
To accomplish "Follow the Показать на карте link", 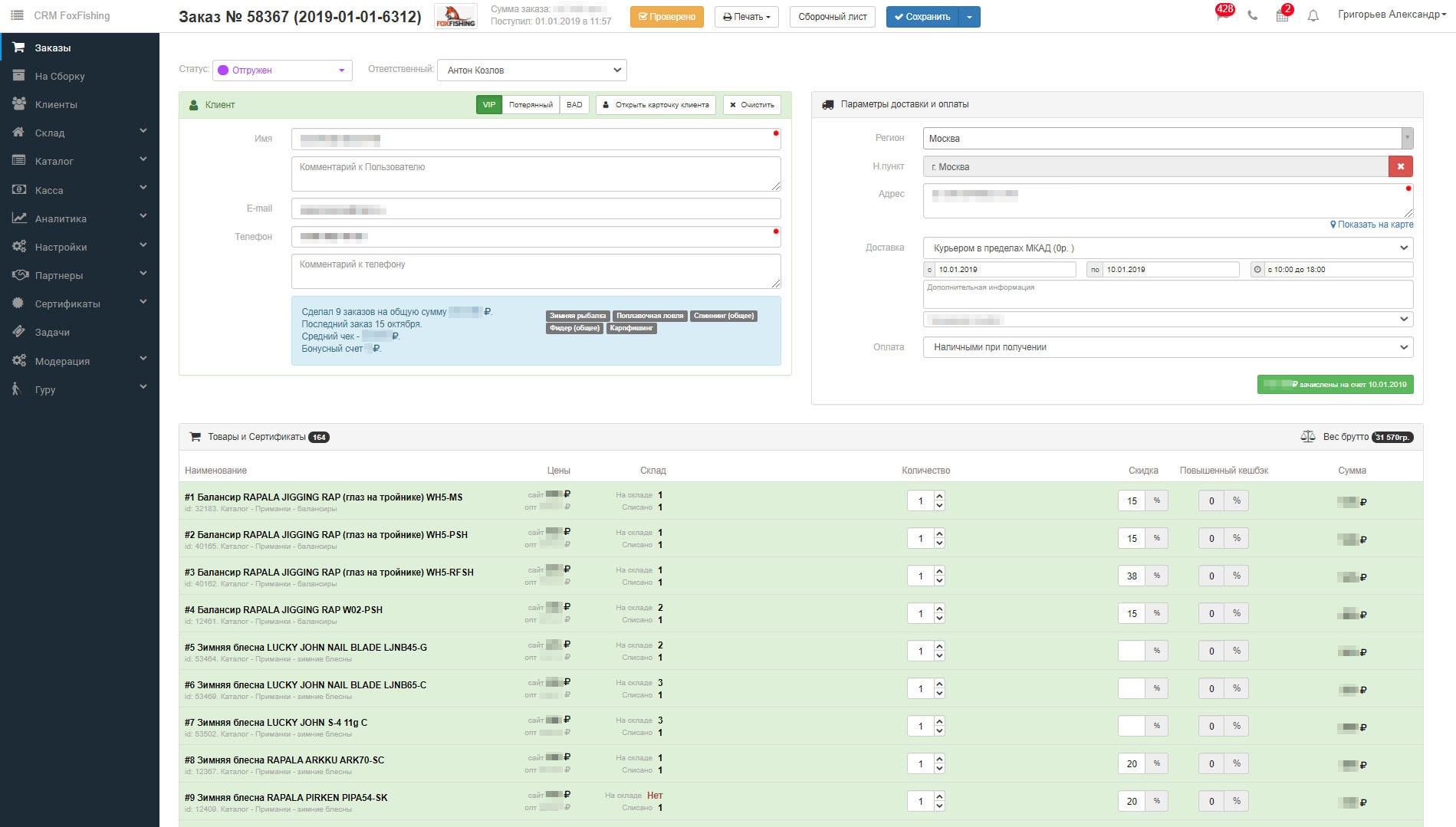I will [1372, 225].
